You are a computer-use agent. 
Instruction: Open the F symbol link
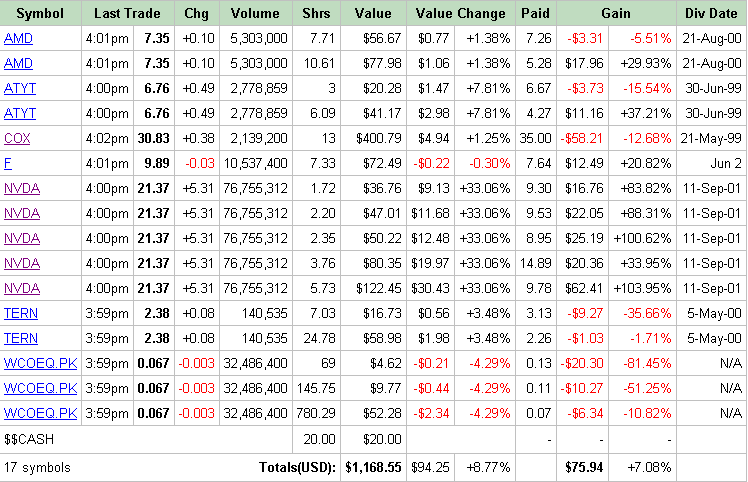pos(8,163)
